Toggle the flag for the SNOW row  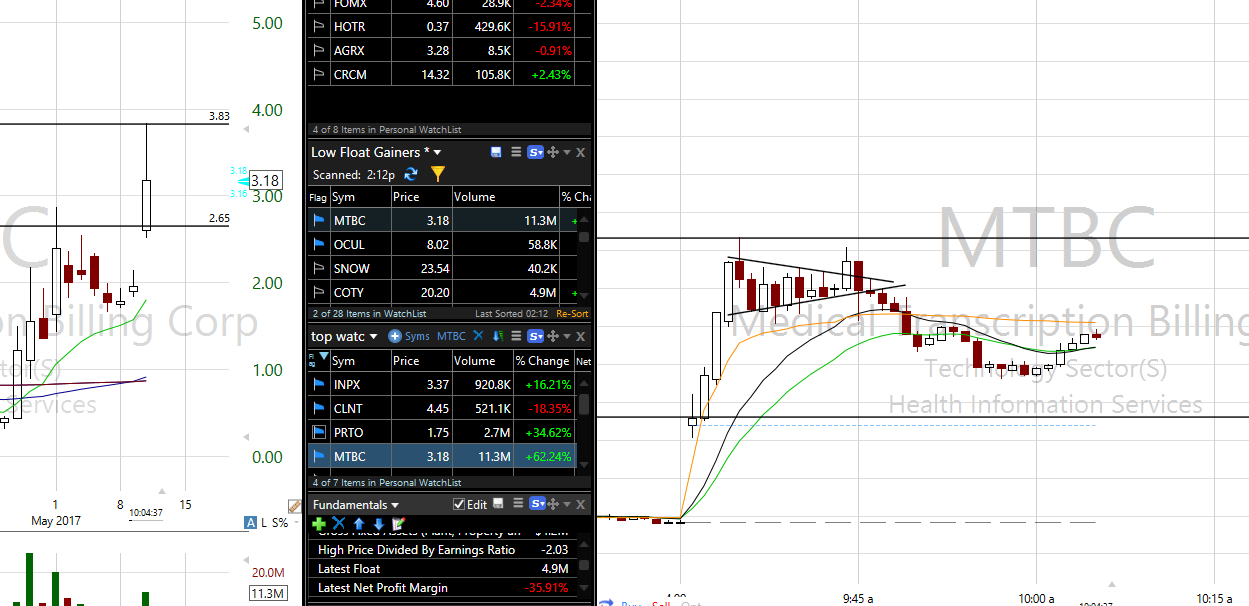pos(319,269)
